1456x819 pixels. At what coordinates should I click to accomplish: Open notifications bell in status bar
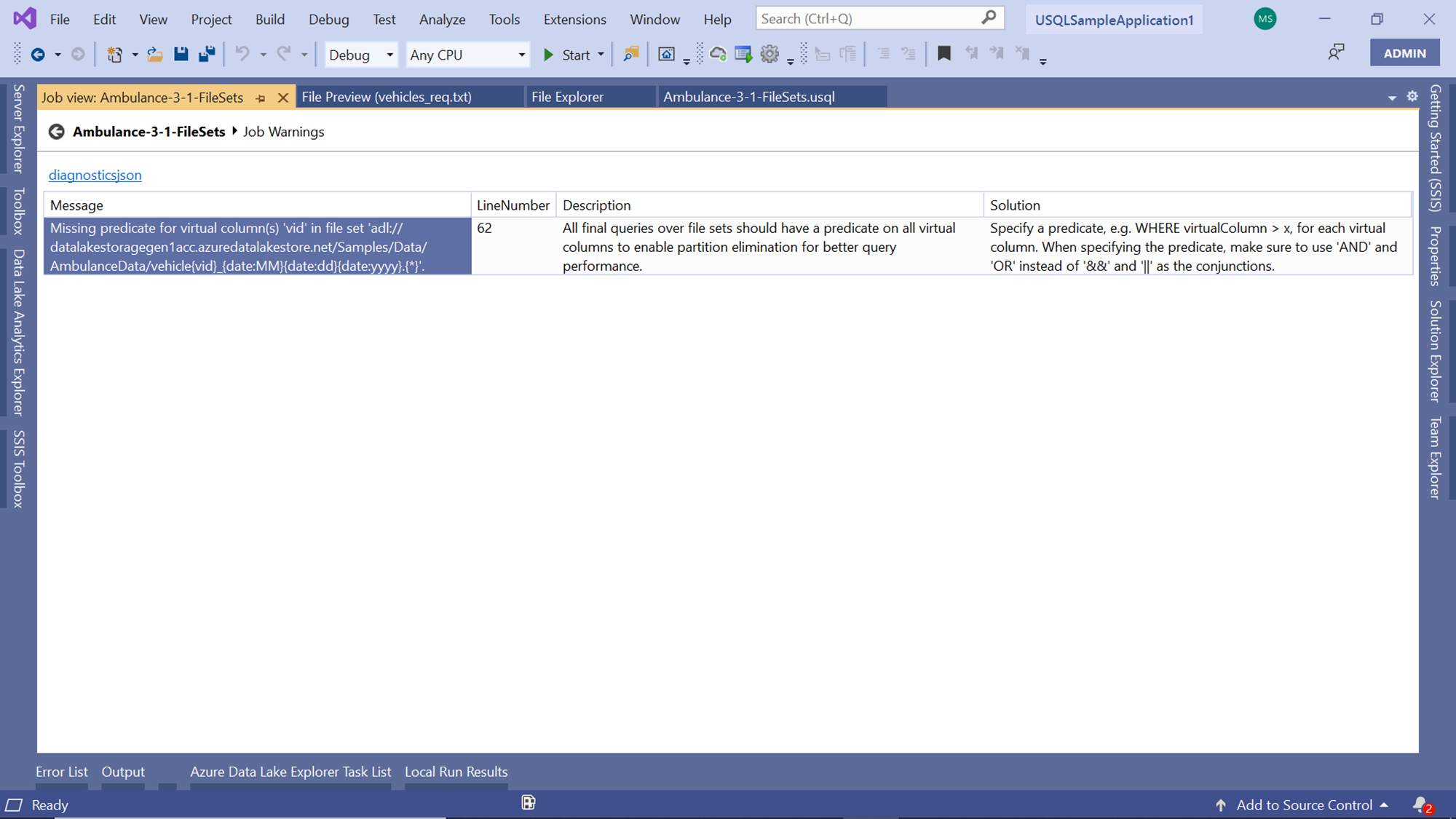1420,804
